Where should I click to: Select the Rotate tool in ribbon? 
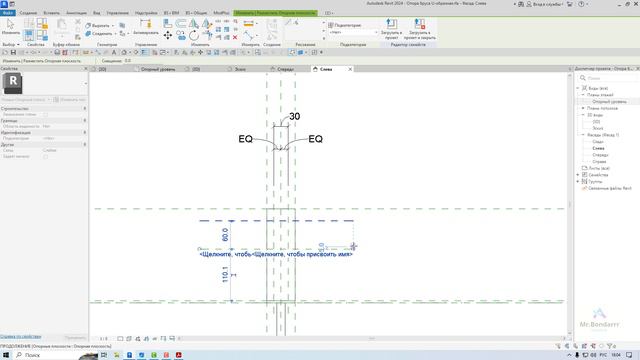coord(193,36)
